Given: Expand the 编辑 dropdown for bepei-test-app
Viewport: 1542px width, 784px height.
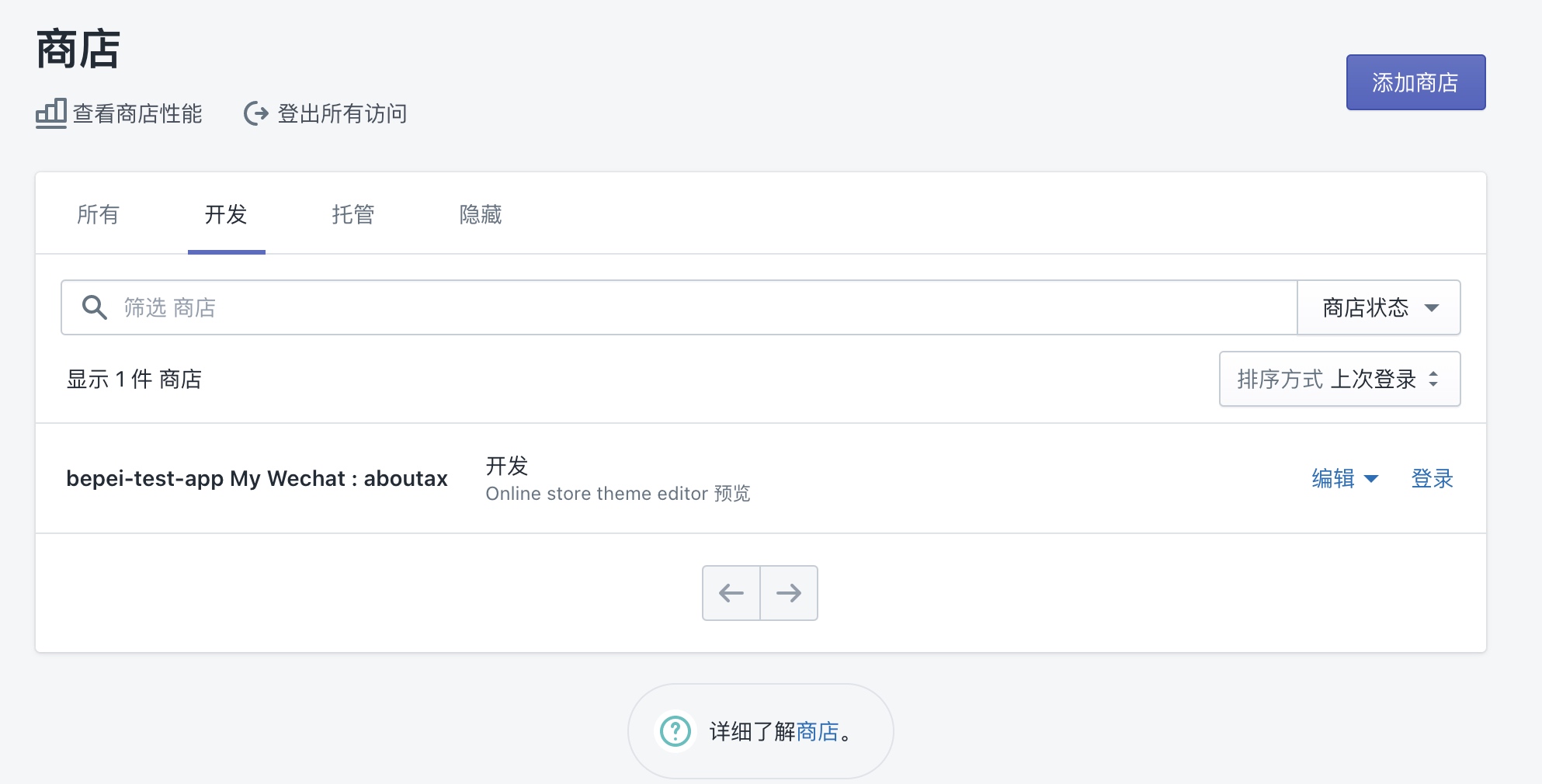Looking at the screenshot, I should [1345, 478].
